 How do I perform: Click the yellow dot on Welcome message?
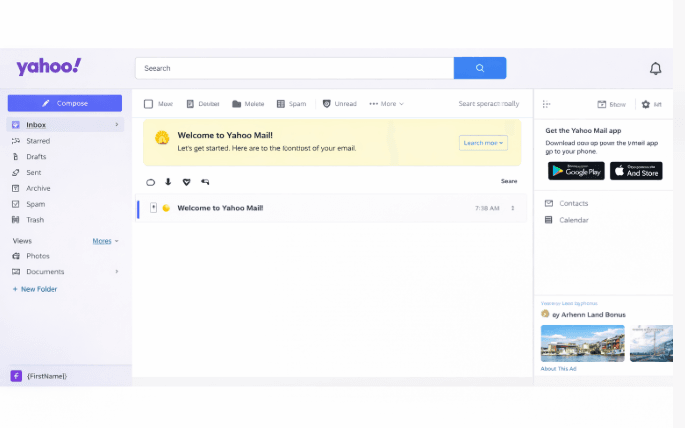coord(166,208)
